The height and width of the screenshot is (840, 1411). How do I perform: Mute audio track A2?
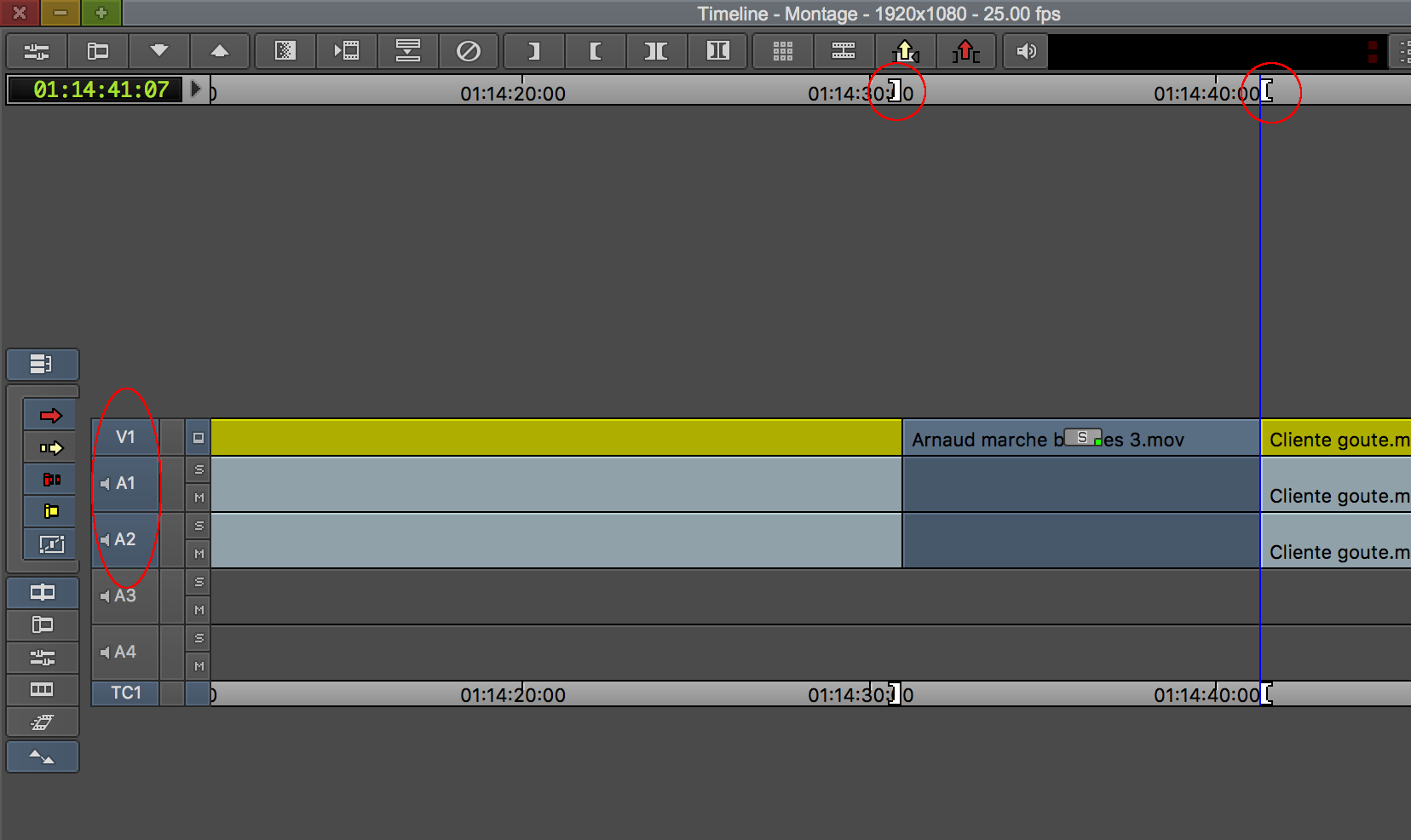pyautogui.click(x=199, y=554)
